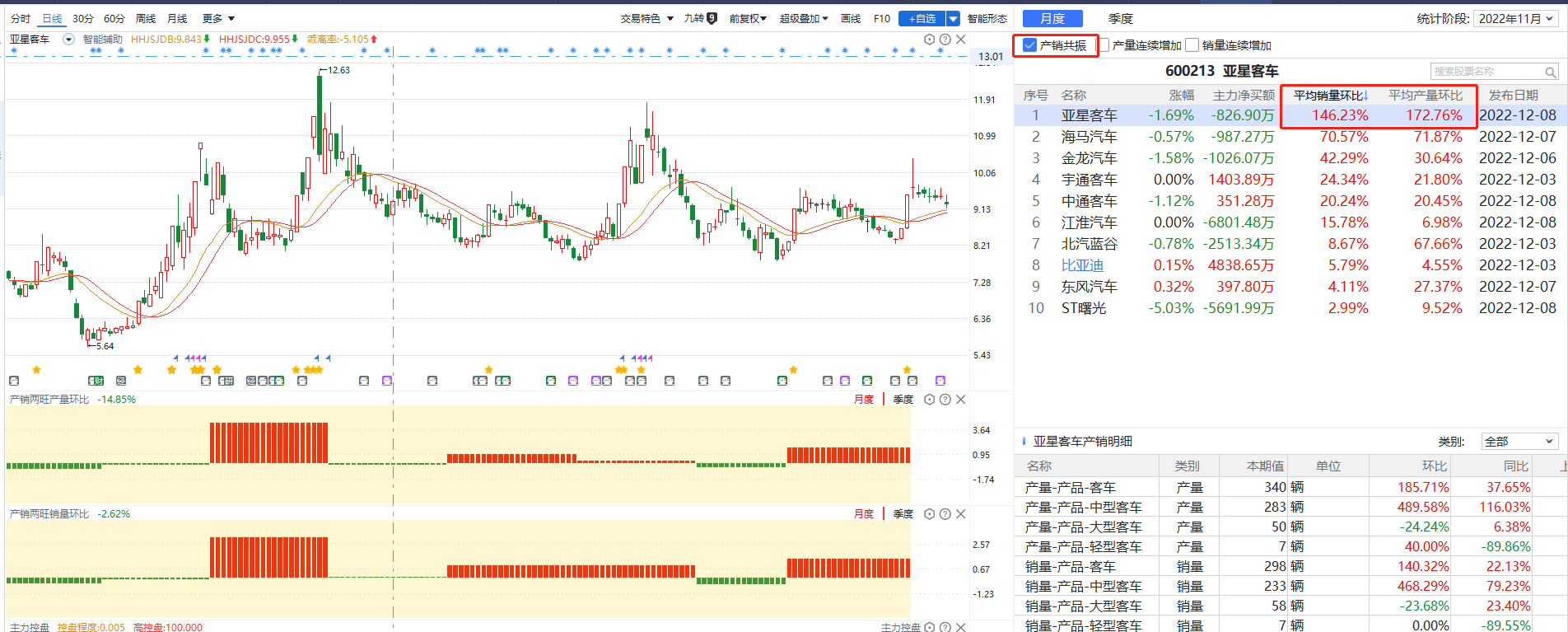Image resolution: width=1568 pixels, height=632 pixels.
Task: Switch to the 月度 statistics tab
Action: tap(1052, 18)
